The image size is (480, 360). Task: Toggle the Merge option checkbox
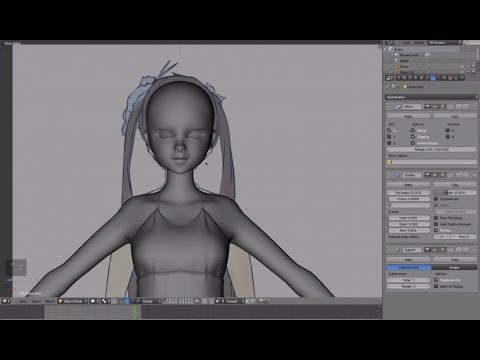click(413, 130)
